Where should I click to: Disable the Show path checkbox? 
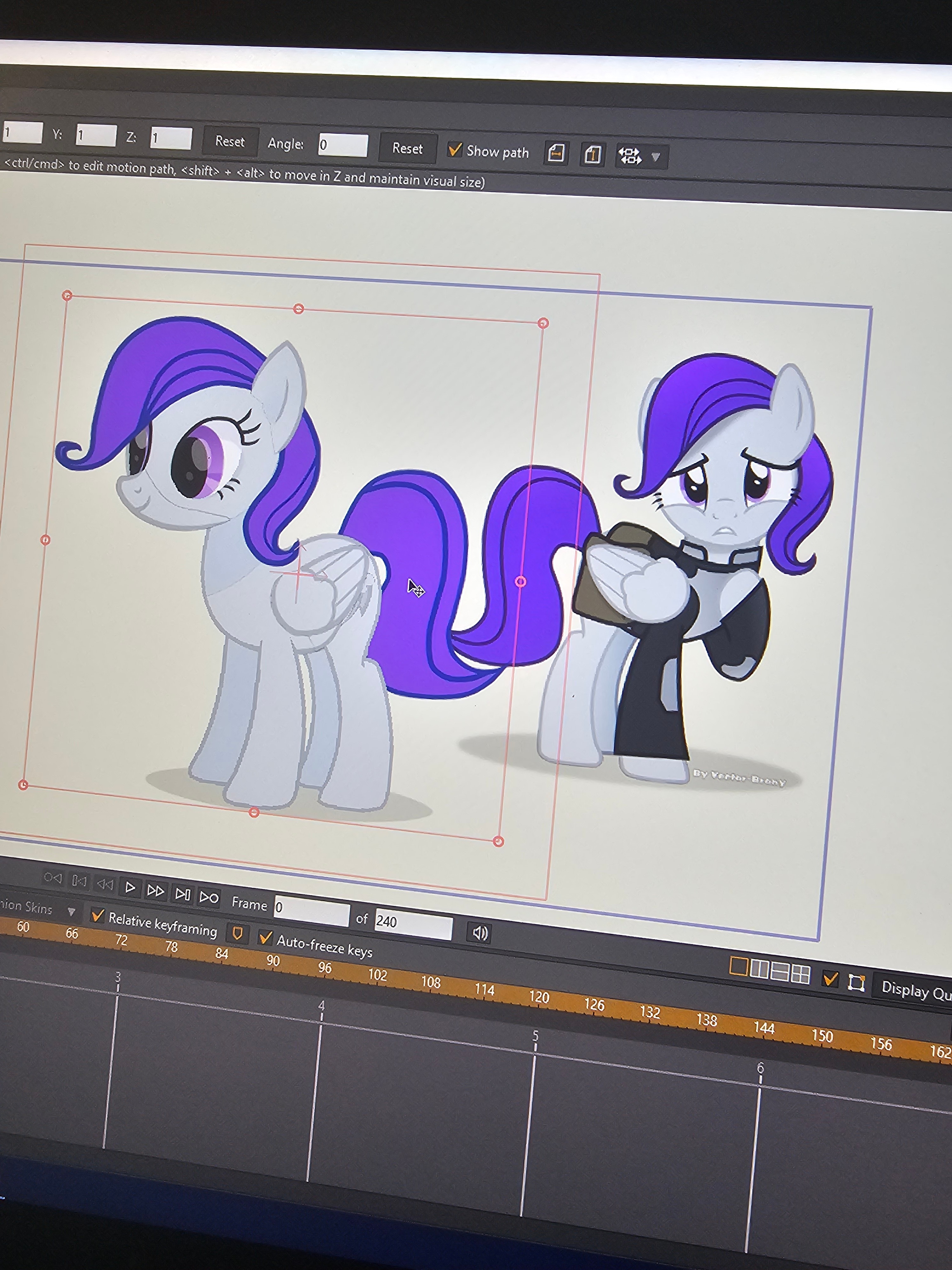click(x=455, y=150)
